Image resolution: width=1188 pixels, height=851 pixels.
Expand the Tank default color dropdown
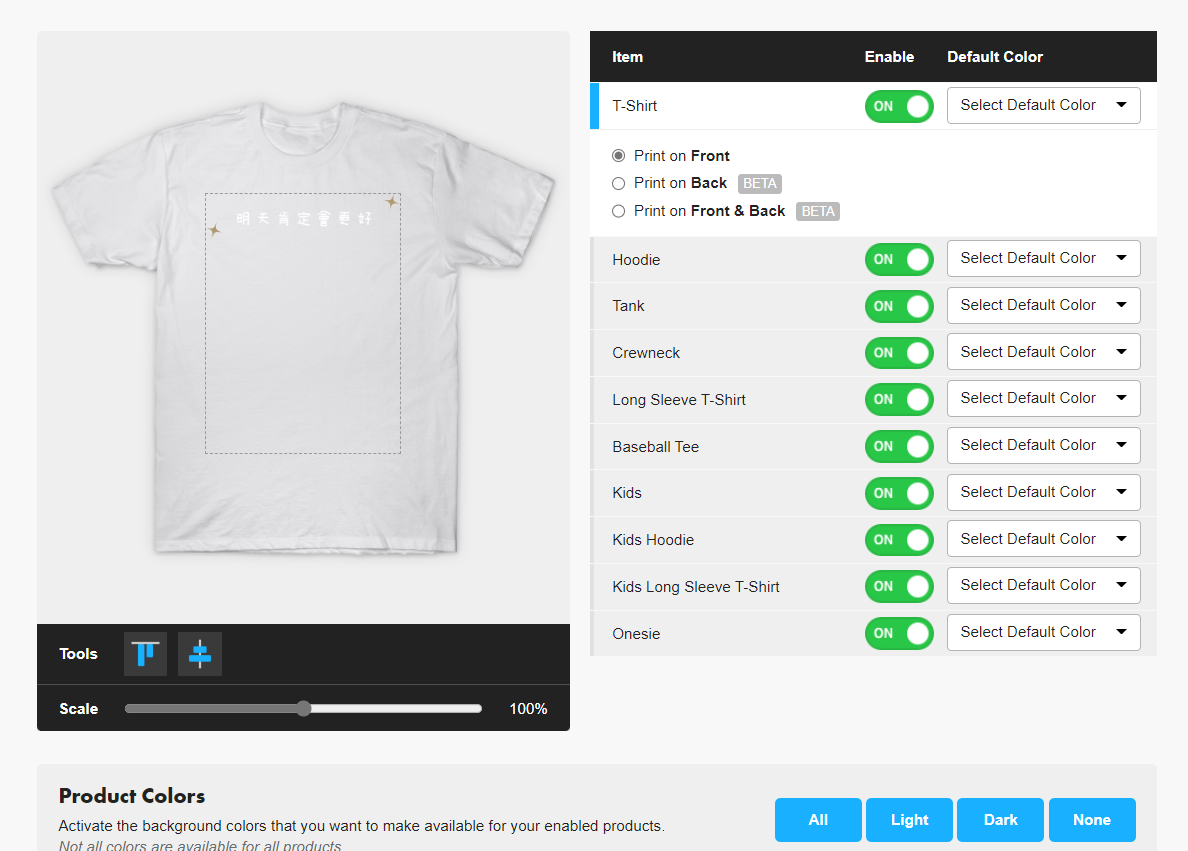1043,305
